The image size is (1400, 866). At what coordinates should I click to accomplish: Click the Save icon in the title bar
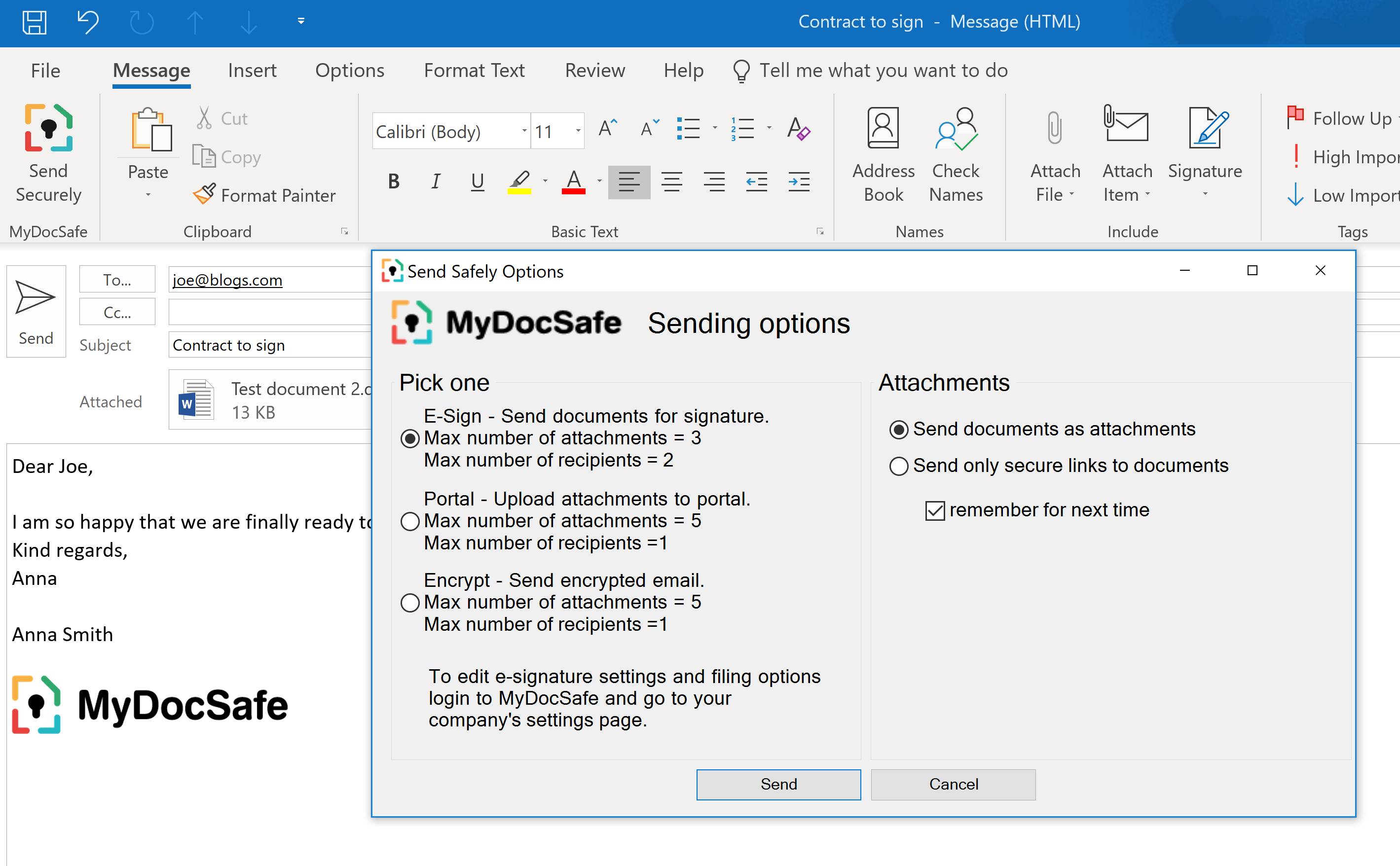(x=35, y=22)
